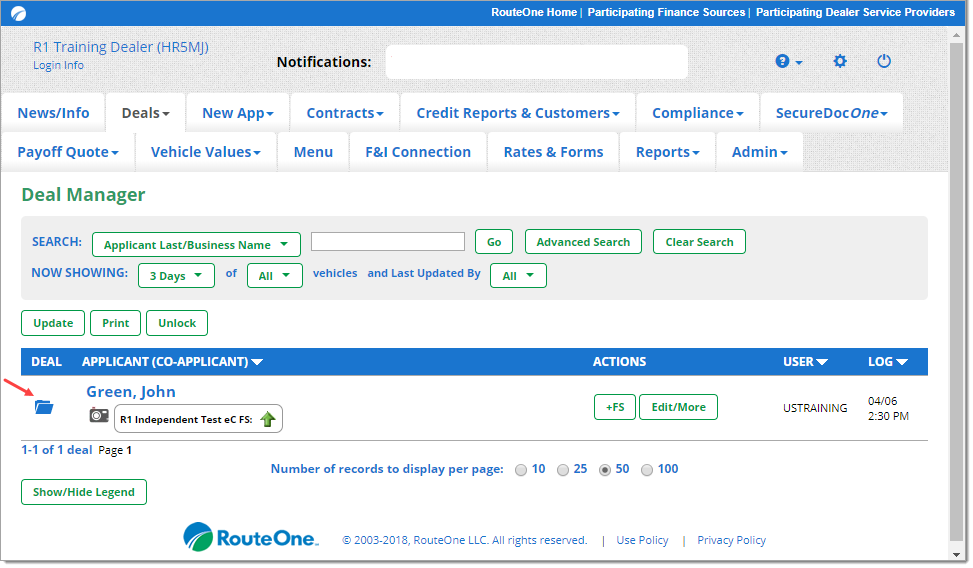Expand the Compliance menu

point(697,113)
